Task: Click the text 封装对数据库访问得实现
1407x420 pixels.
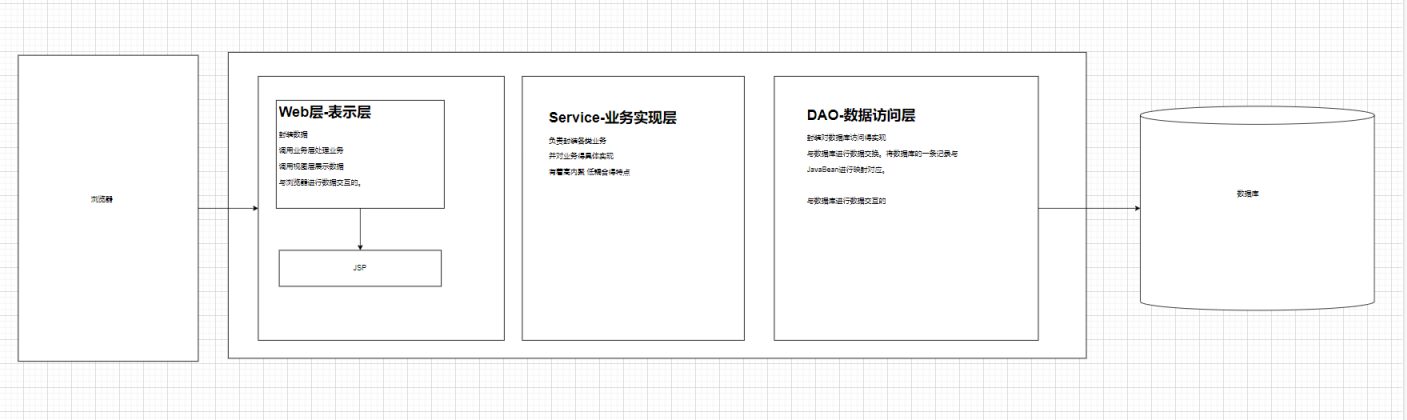Action: point(847,138)
